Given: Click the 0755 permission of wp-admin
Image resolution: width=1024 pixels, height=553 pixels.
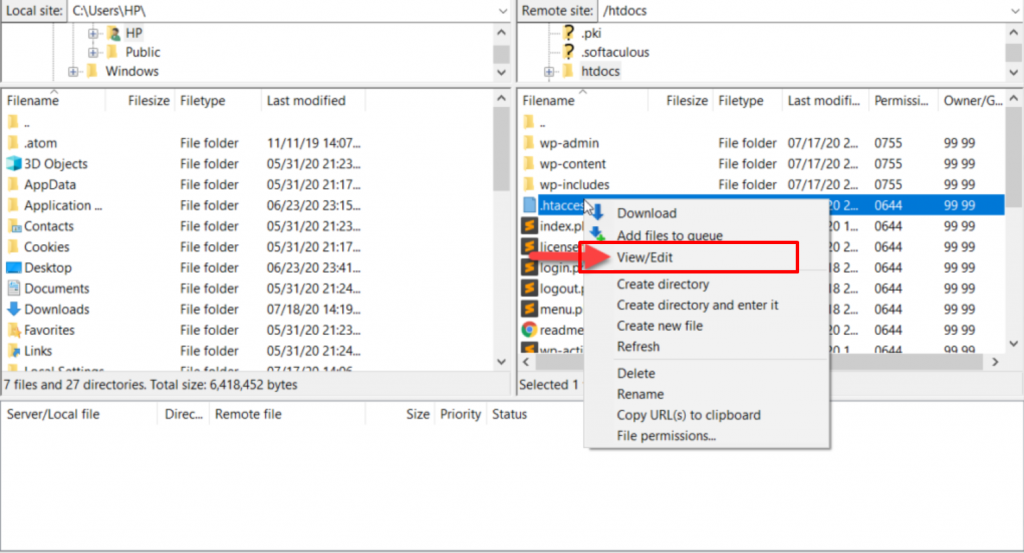Looking at the screenshot, I should [x=888, y=143].
